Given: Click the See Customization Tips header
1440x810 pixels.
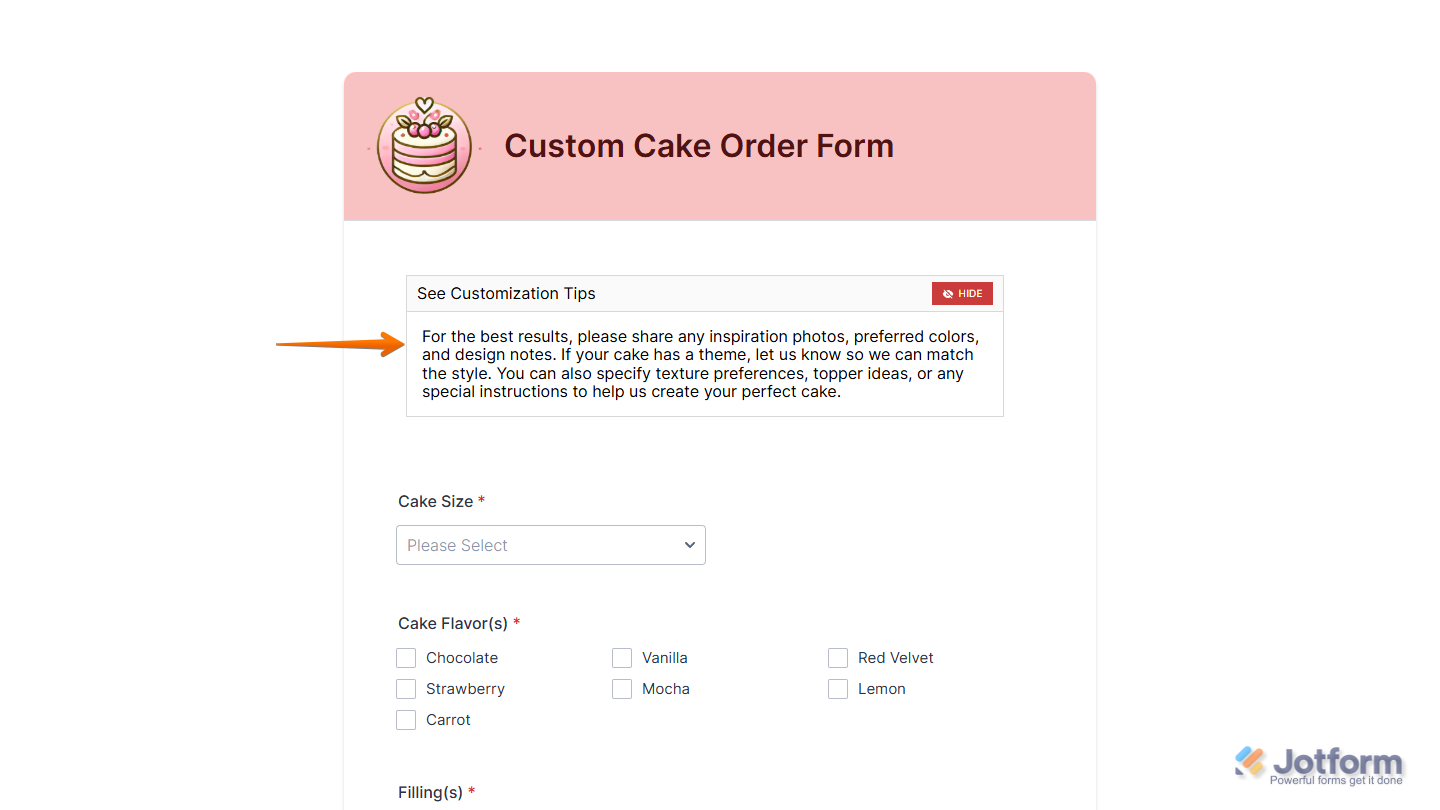Looking at the screenshot, I should [x=506, y=293].
